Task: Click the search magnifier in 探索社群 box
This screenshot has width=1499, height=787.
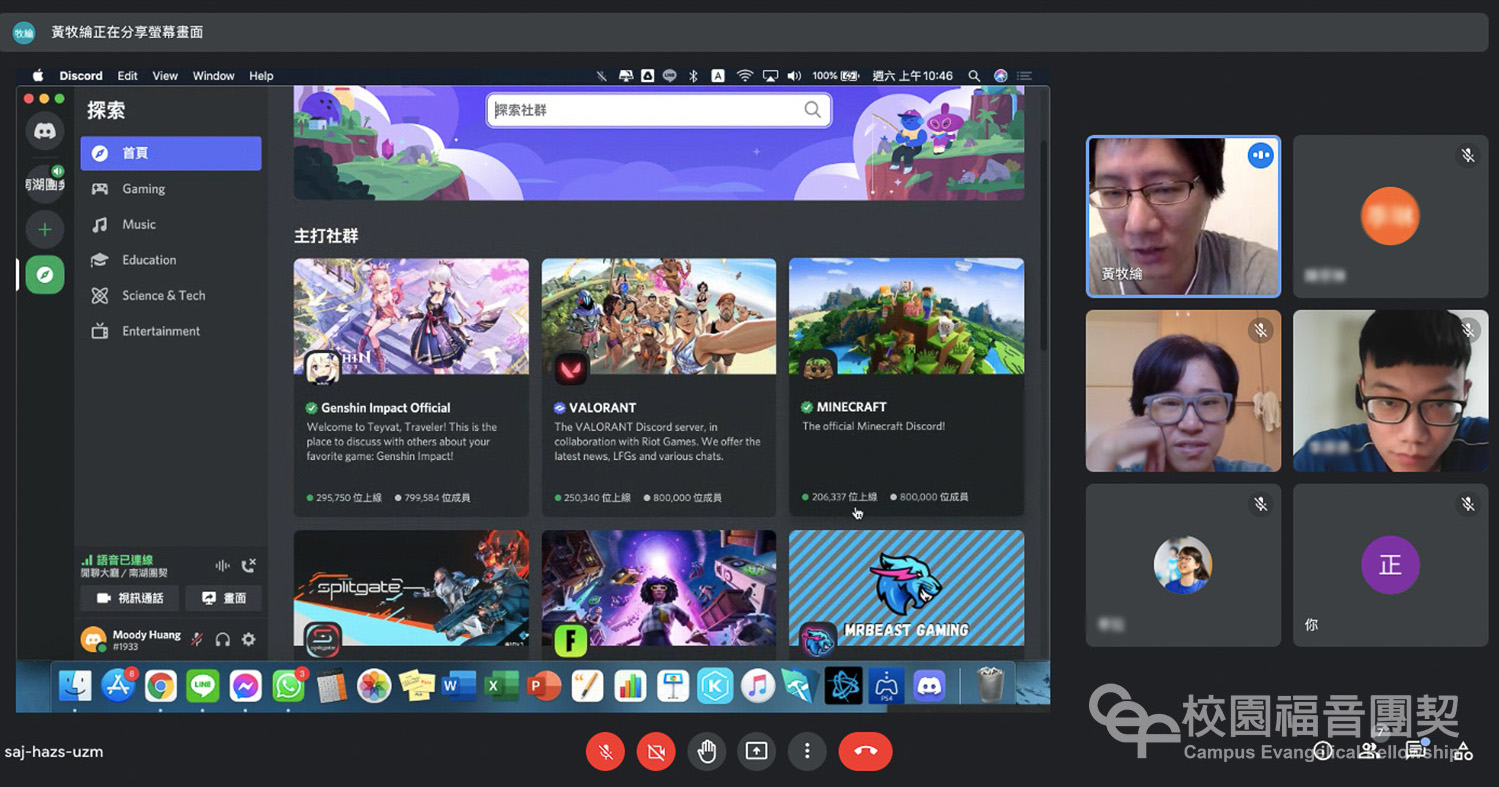Action: tap(812, 110)
